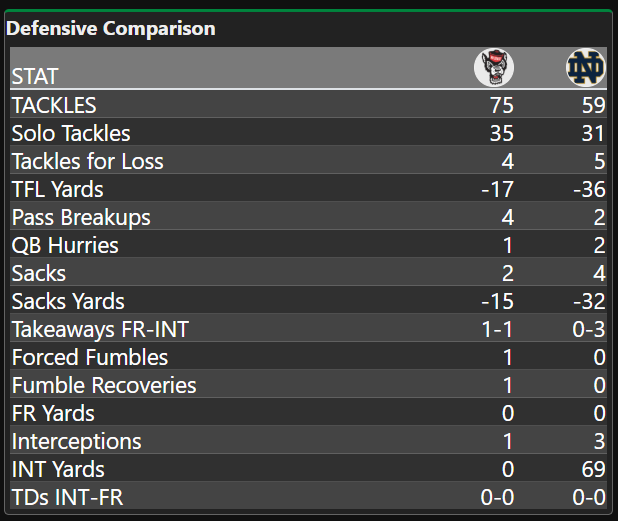Click the FR Yards stat label
This screenshot has width=618, height=521.
coord(53,413)
